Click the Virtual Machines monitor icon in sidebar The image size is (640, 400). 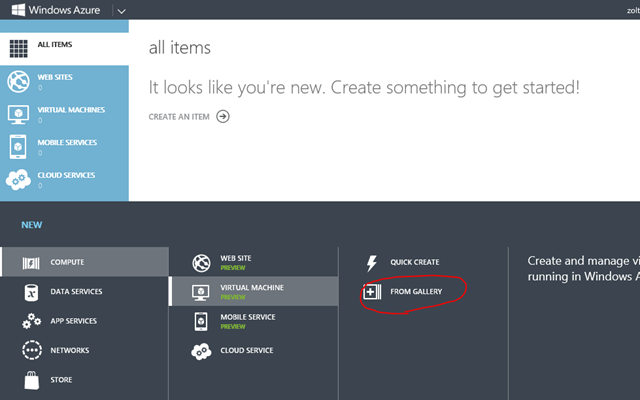click(x=18, y=113)
